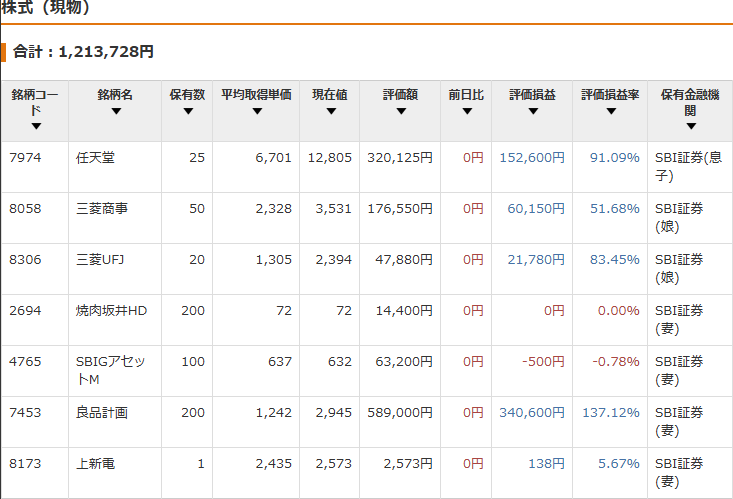Click sort arrow under 銘柄コード header

click(x=36, y=127)
